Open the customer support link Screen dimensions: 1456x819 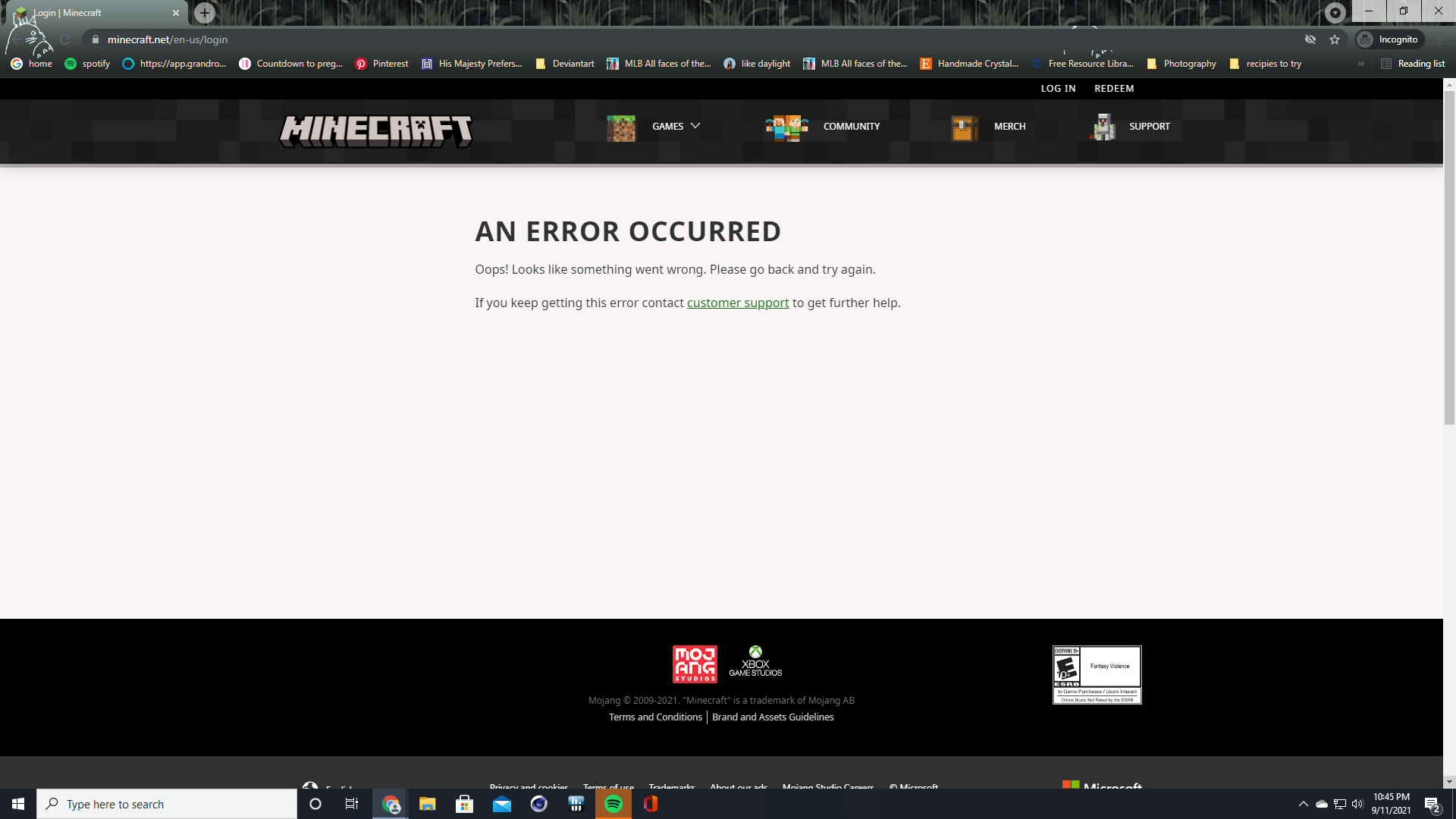pos(737,303)
